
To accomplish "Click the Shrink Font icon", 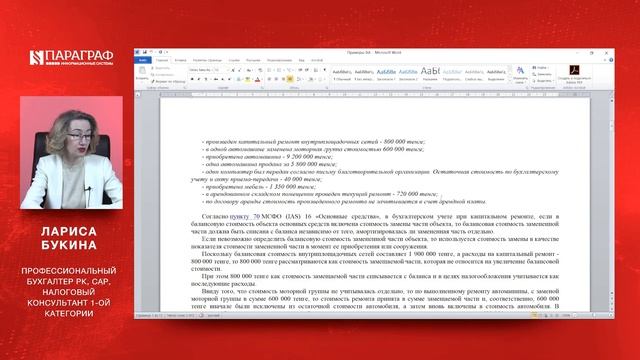I will [240, 70].
